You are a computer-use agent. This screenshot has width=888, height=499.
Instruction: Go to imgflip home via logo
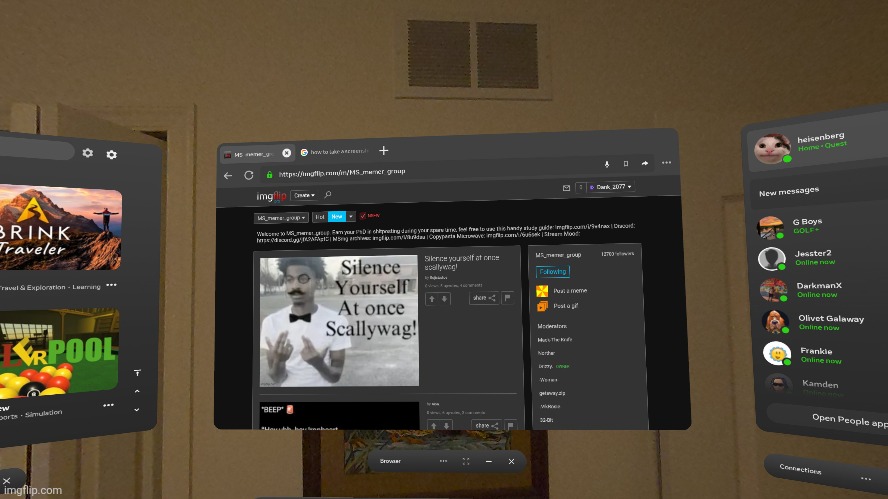click(271, 197)
